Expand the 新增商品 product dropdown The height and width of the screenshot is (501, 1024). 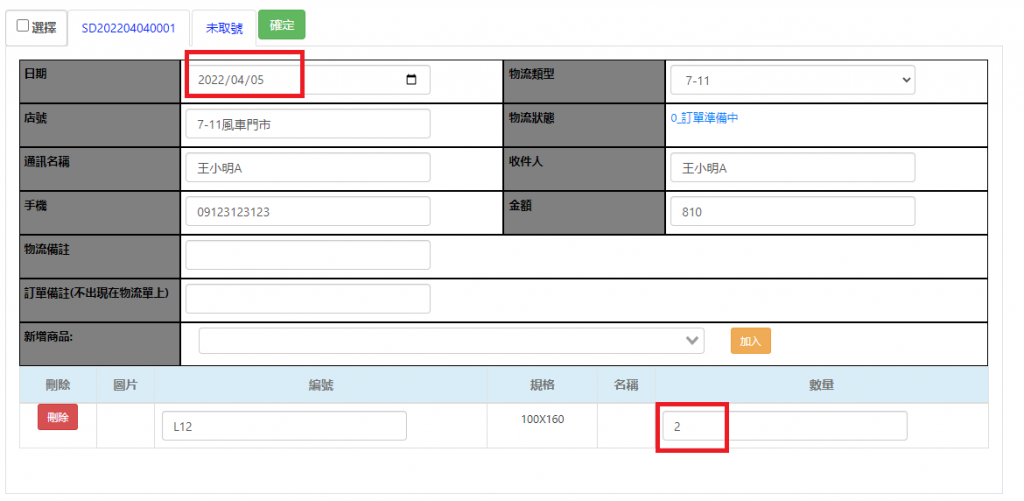[451, 341]
